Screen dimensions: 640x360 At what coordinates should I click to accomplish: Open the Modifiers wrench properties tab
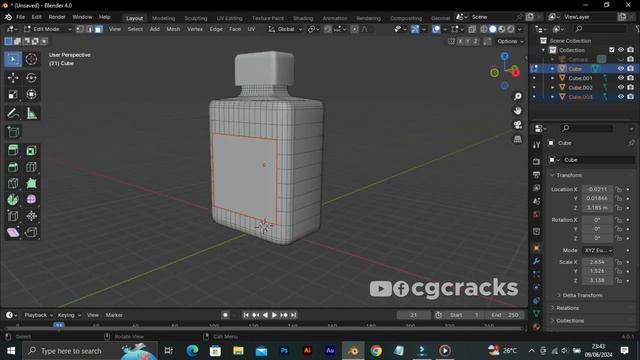[536, 261]
